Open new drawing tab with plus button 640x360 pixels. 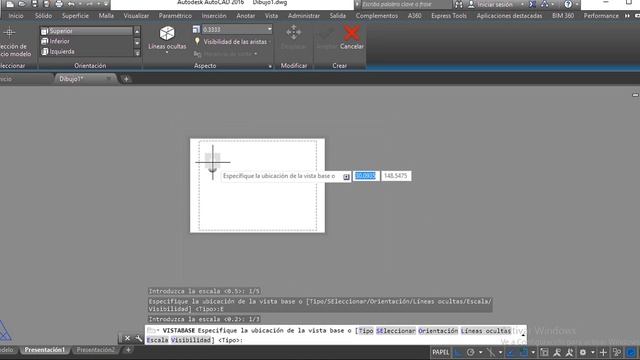(x=126, y=79)
